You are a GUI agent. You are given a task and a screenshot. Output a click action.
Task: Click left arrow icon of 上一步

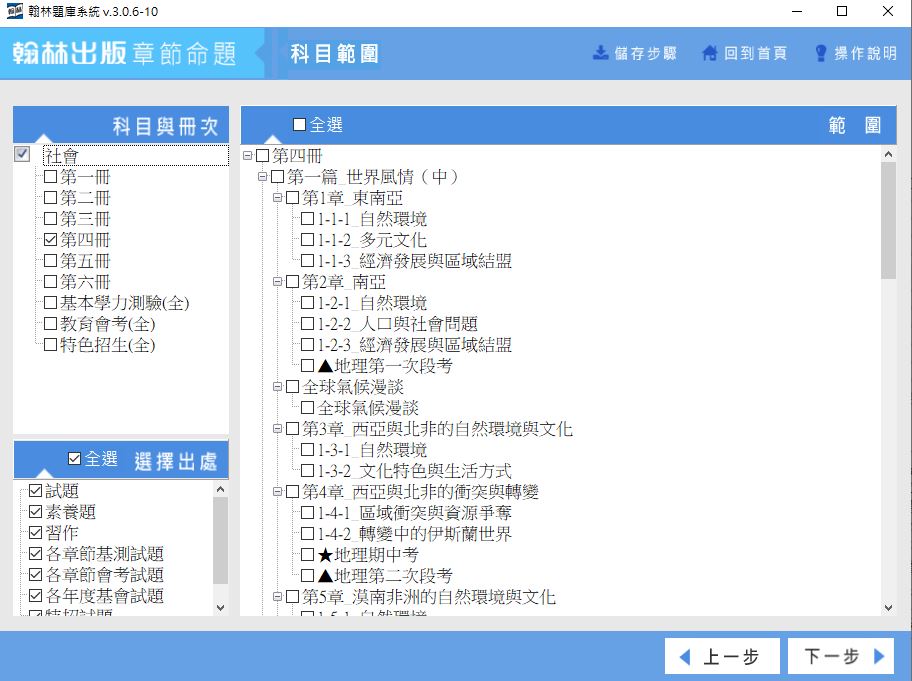pos(685,657)
